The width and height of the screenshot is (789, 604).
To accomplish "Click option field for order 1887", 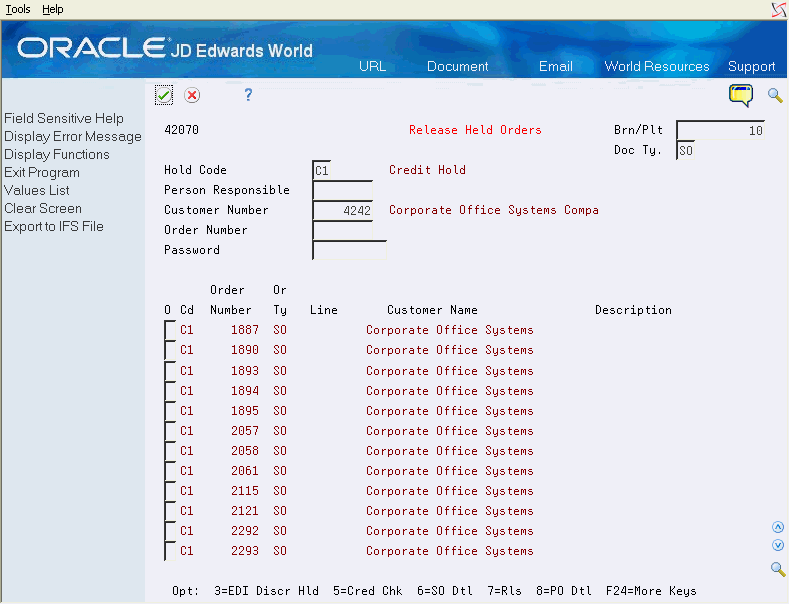I will (x=170, y=330).
